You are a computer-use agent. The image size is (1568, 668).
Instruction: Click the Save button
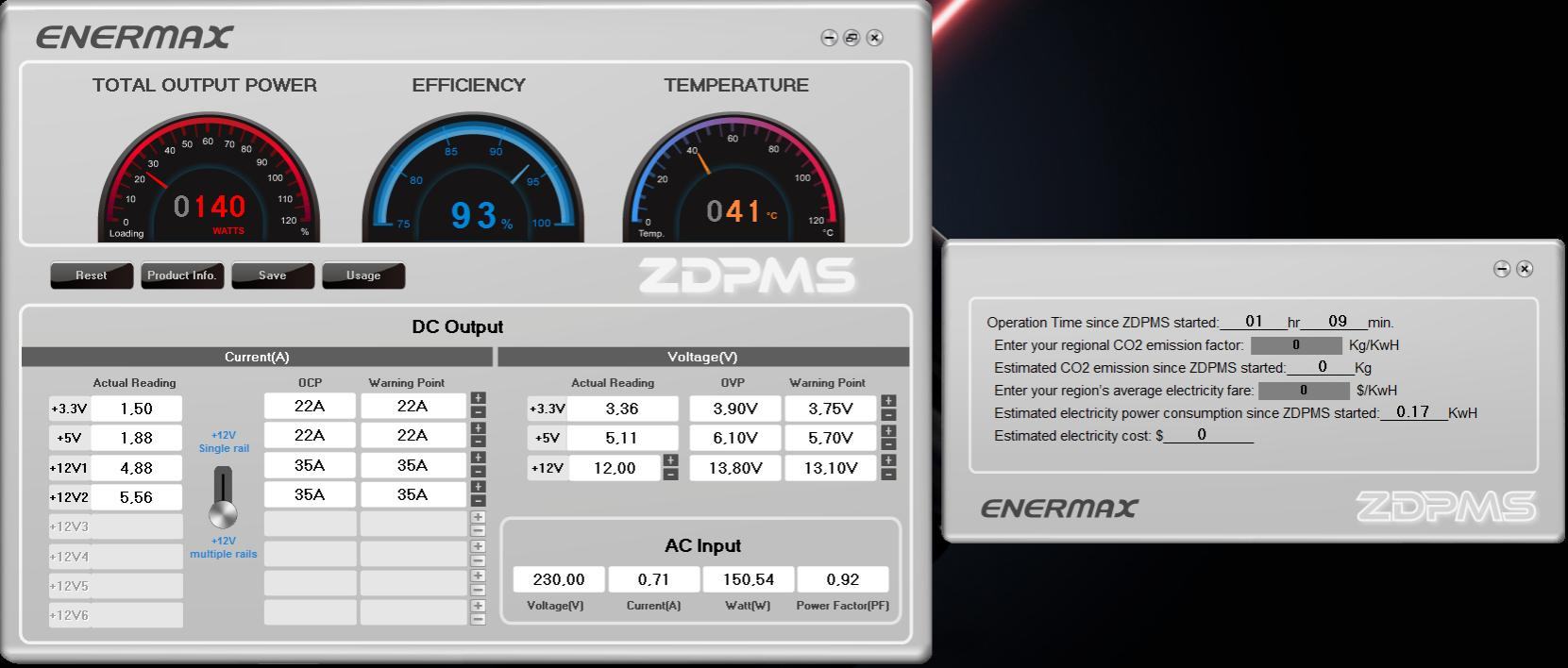pos(273,276)
